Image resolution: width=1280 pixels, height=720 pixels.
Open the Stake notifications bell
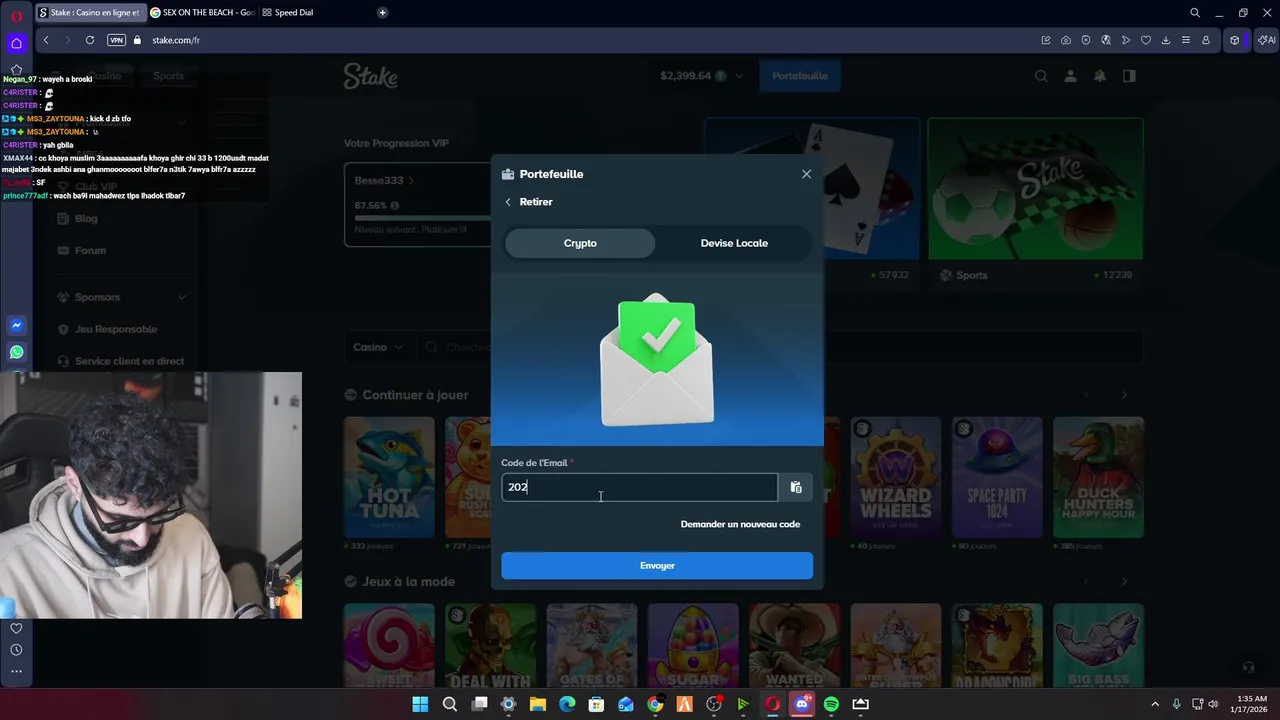tap(1100, 76)
